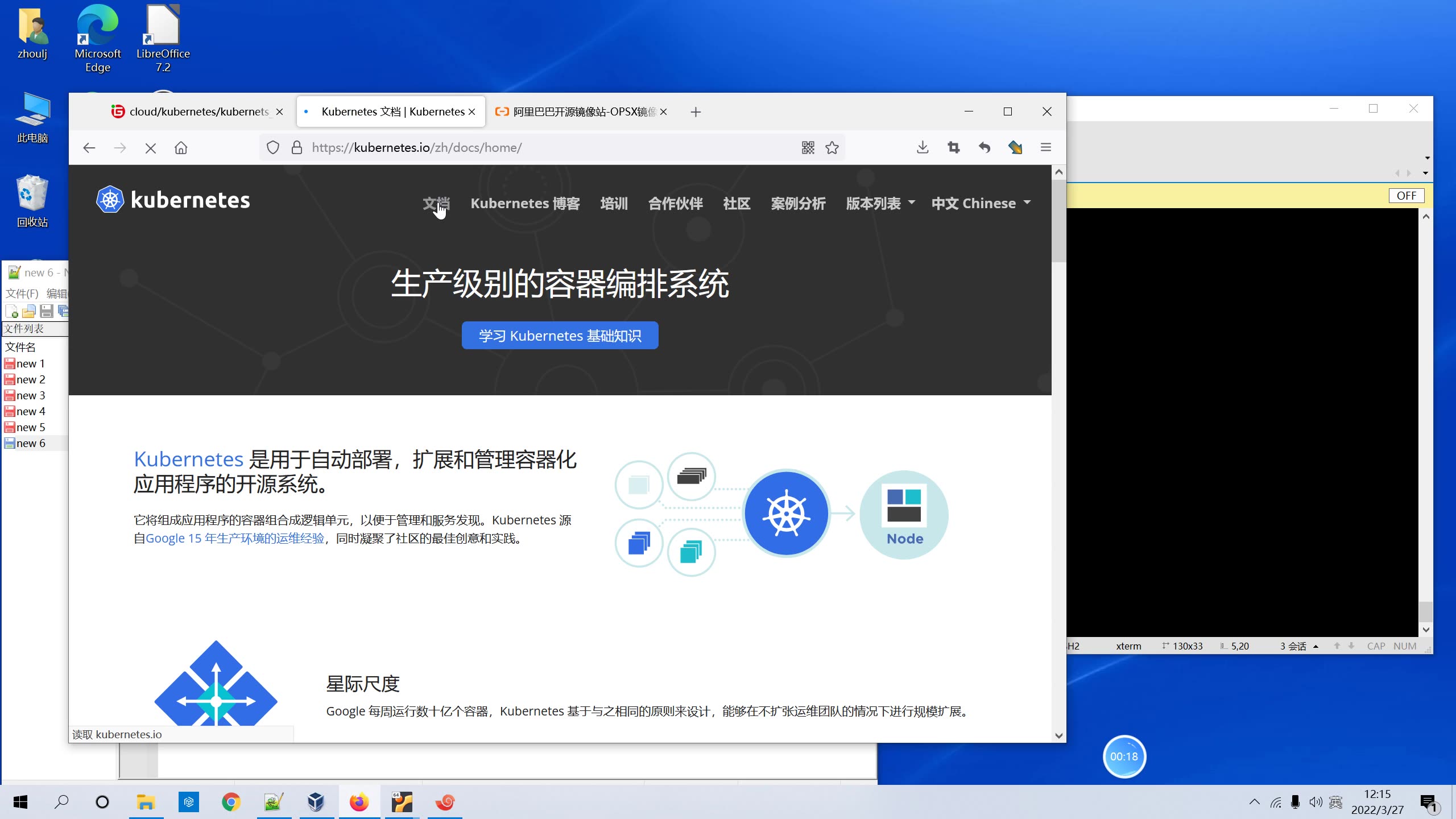This screenshot has width=1456, height=819.
Task: Expand the 中文 Chinese language dropdown
Action: pos(981,203)
